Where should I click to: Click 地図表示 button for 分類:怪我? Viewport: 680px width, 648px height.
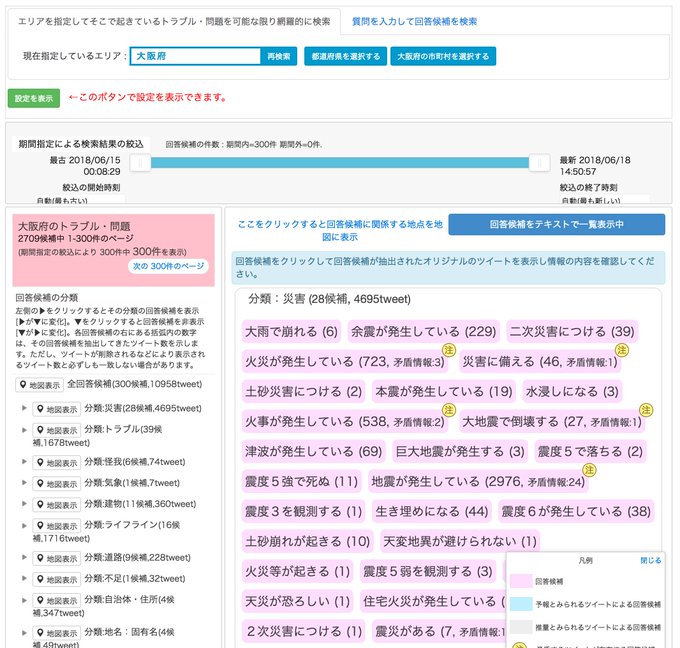pyautogui.click(x=56, y=463)
